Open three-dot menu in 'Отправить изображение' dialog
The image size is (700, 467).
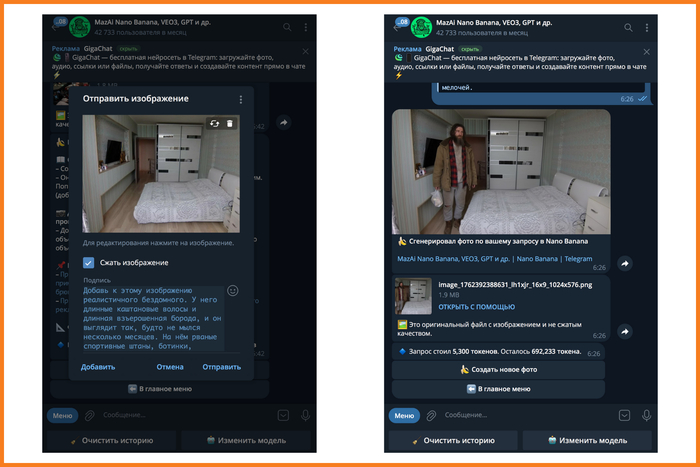241,100
